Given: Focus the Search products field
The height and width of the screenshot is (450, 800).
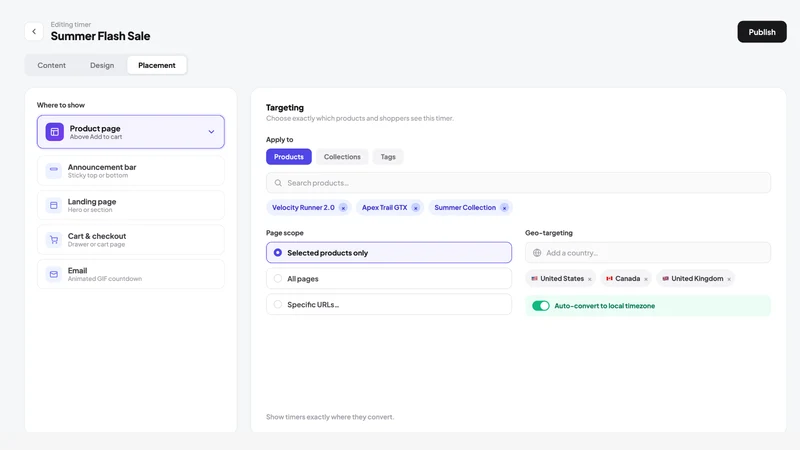Looking at the screenshot, I should pyautogui.click(x=518, y=183).
